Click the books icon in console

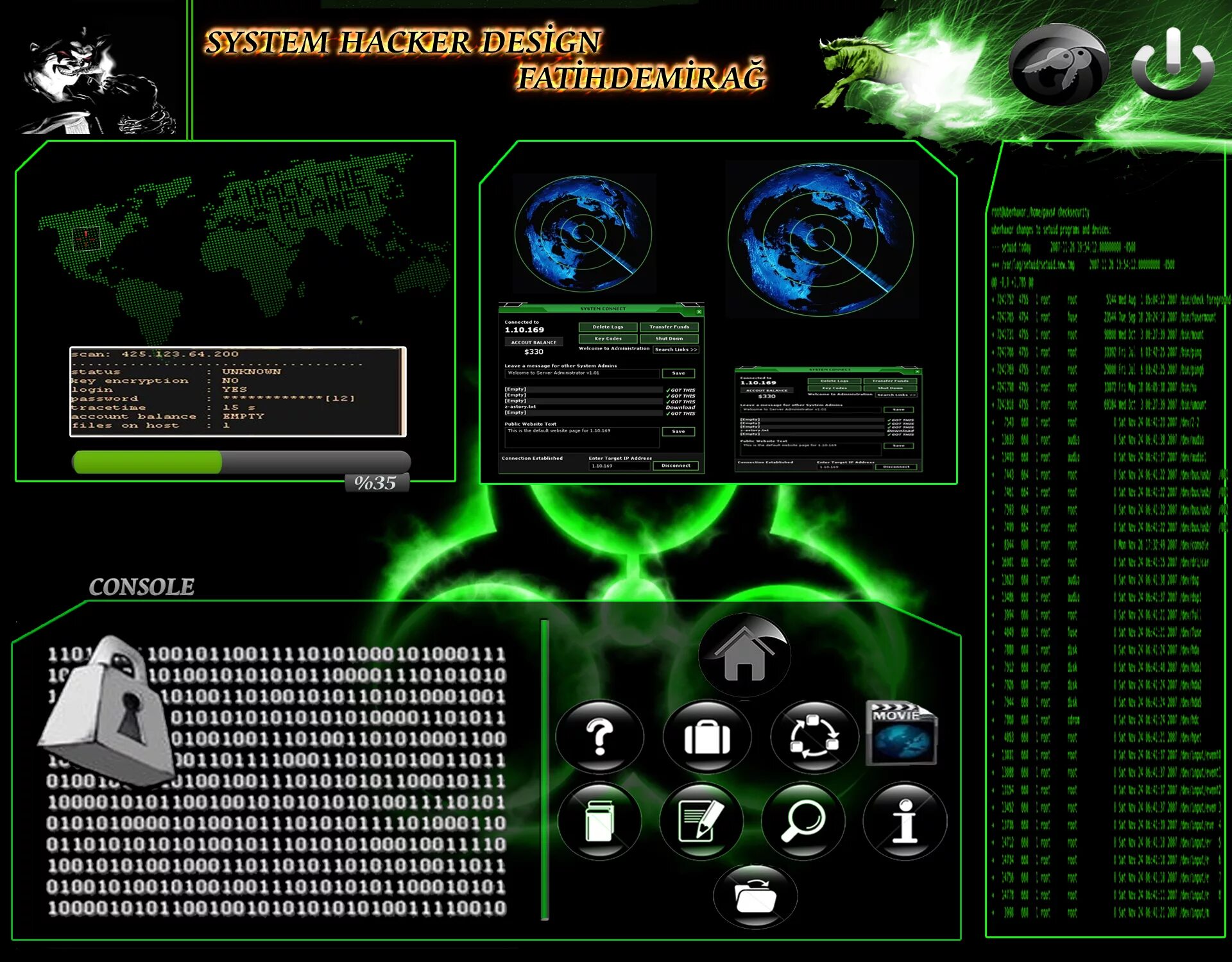[599, 820]
